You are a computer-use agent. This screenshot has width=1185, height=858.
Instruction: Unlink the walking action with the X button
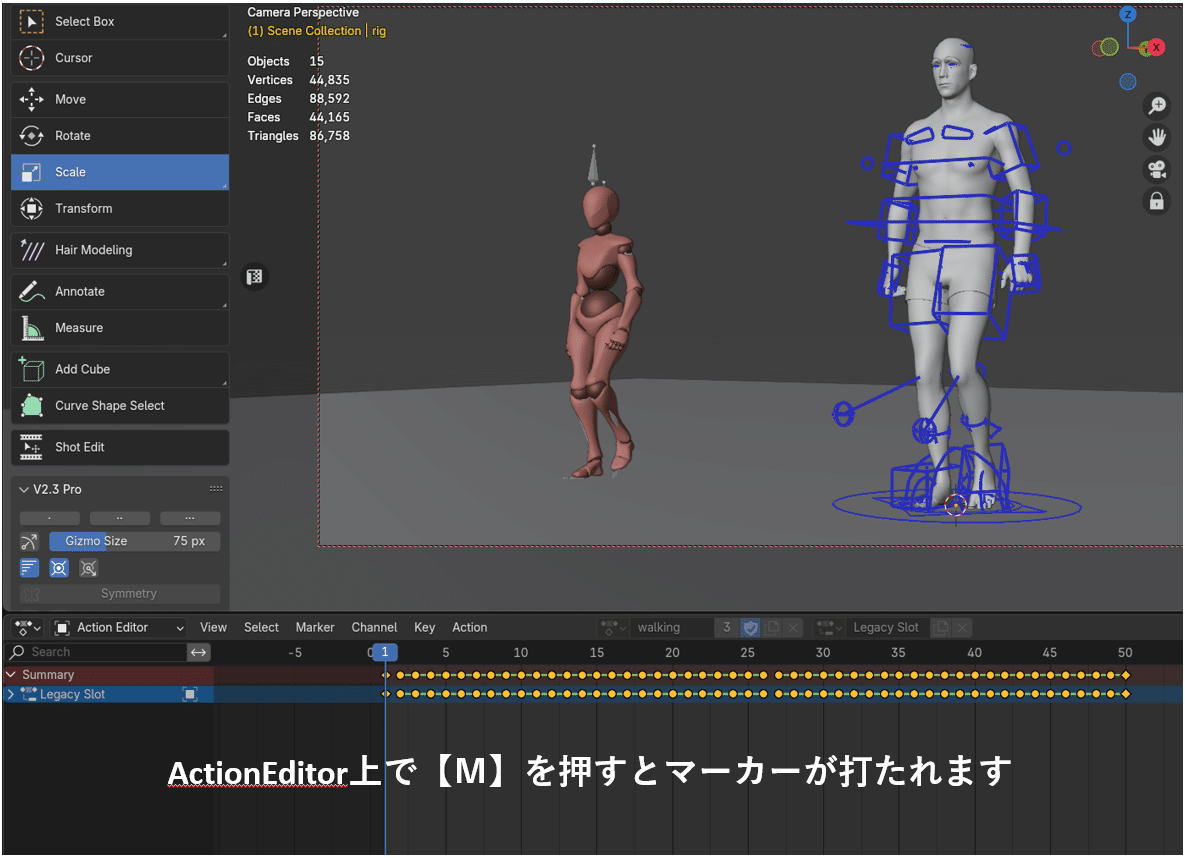(x=793, y=627)
